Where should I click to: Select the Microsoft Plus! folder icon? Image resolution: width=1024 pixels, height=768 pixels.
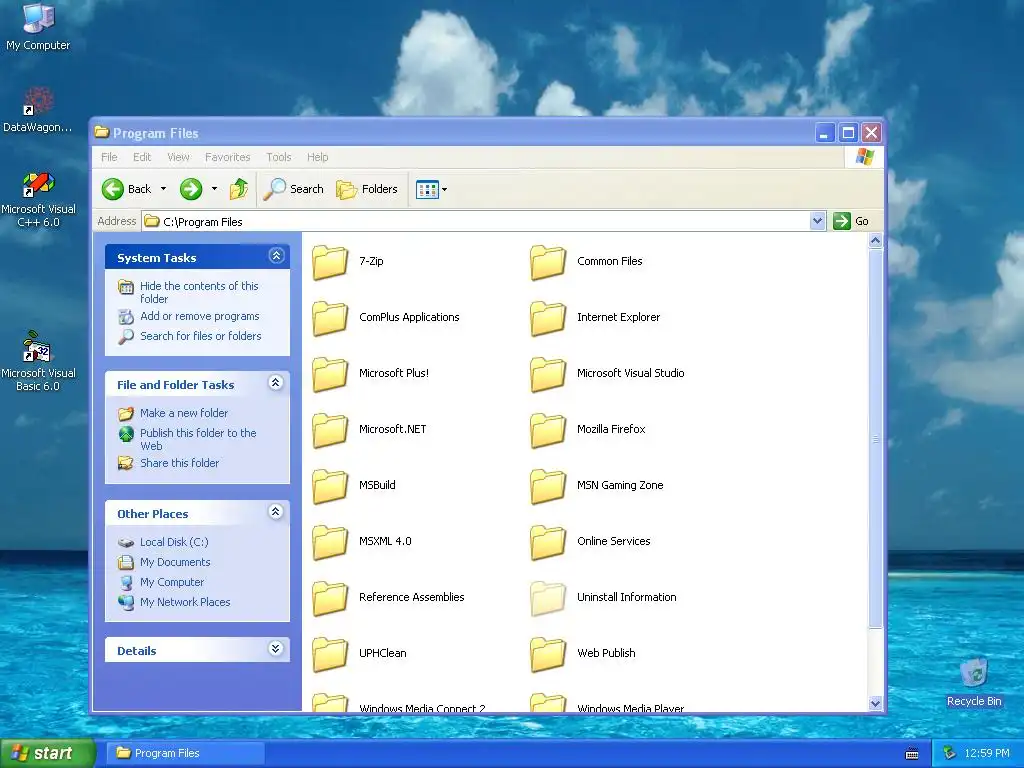(x=330, y=375)
